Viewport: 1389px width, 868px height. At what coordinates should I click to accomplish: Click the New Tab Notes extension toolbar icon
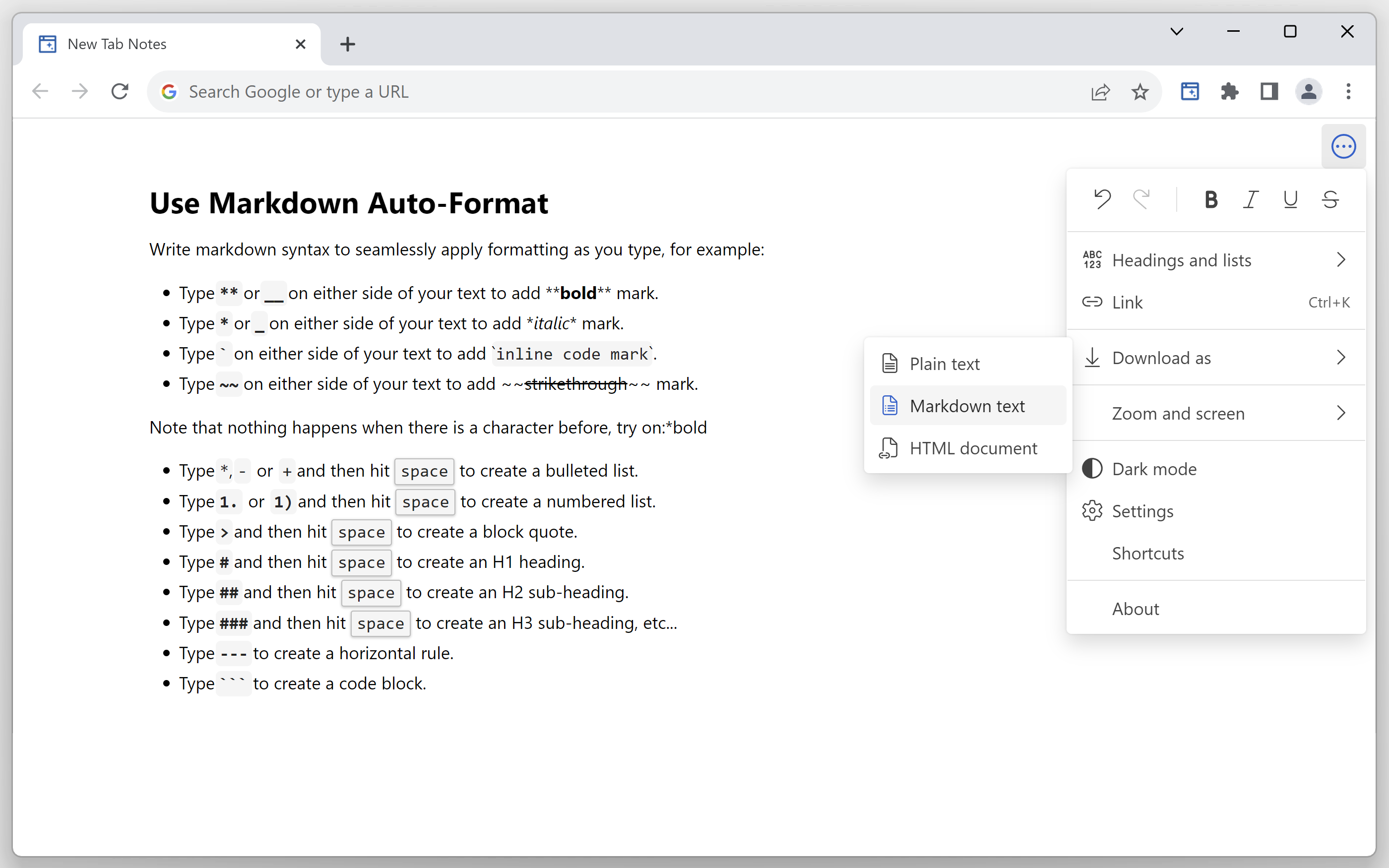[1190, 91]
